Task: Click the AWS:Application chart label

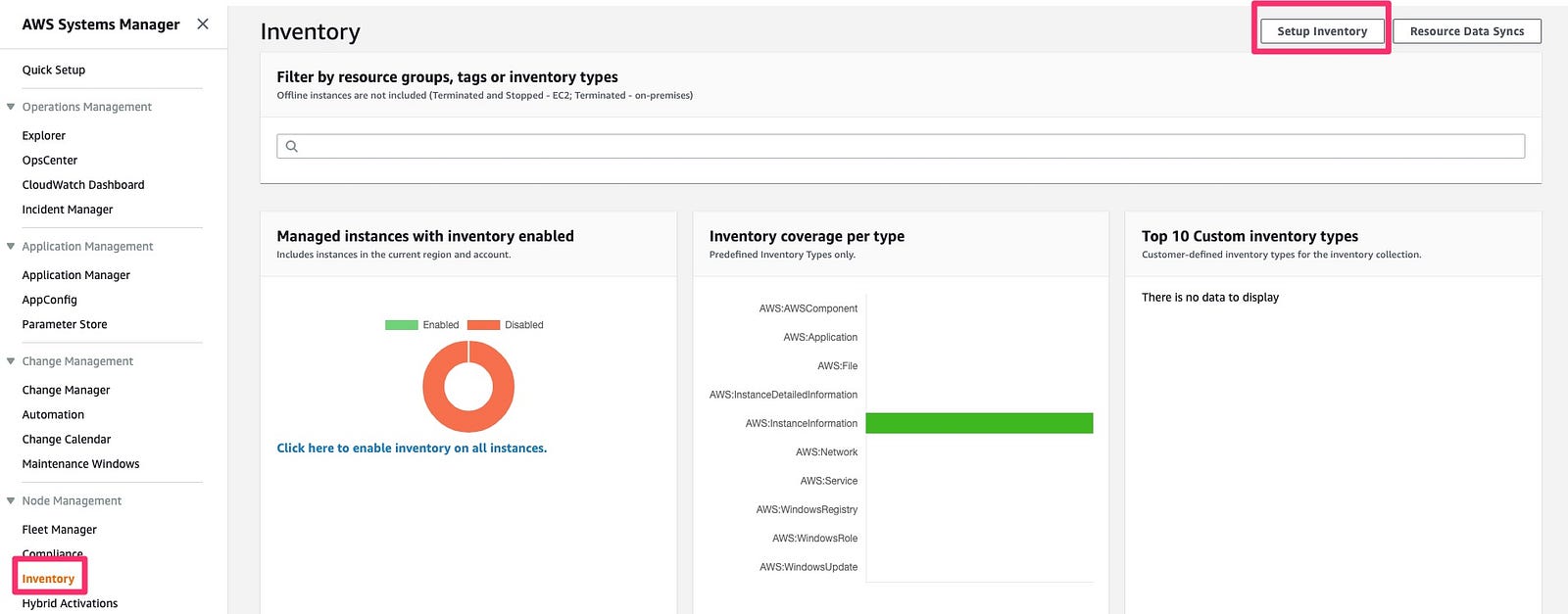Action: click(820, 337)
